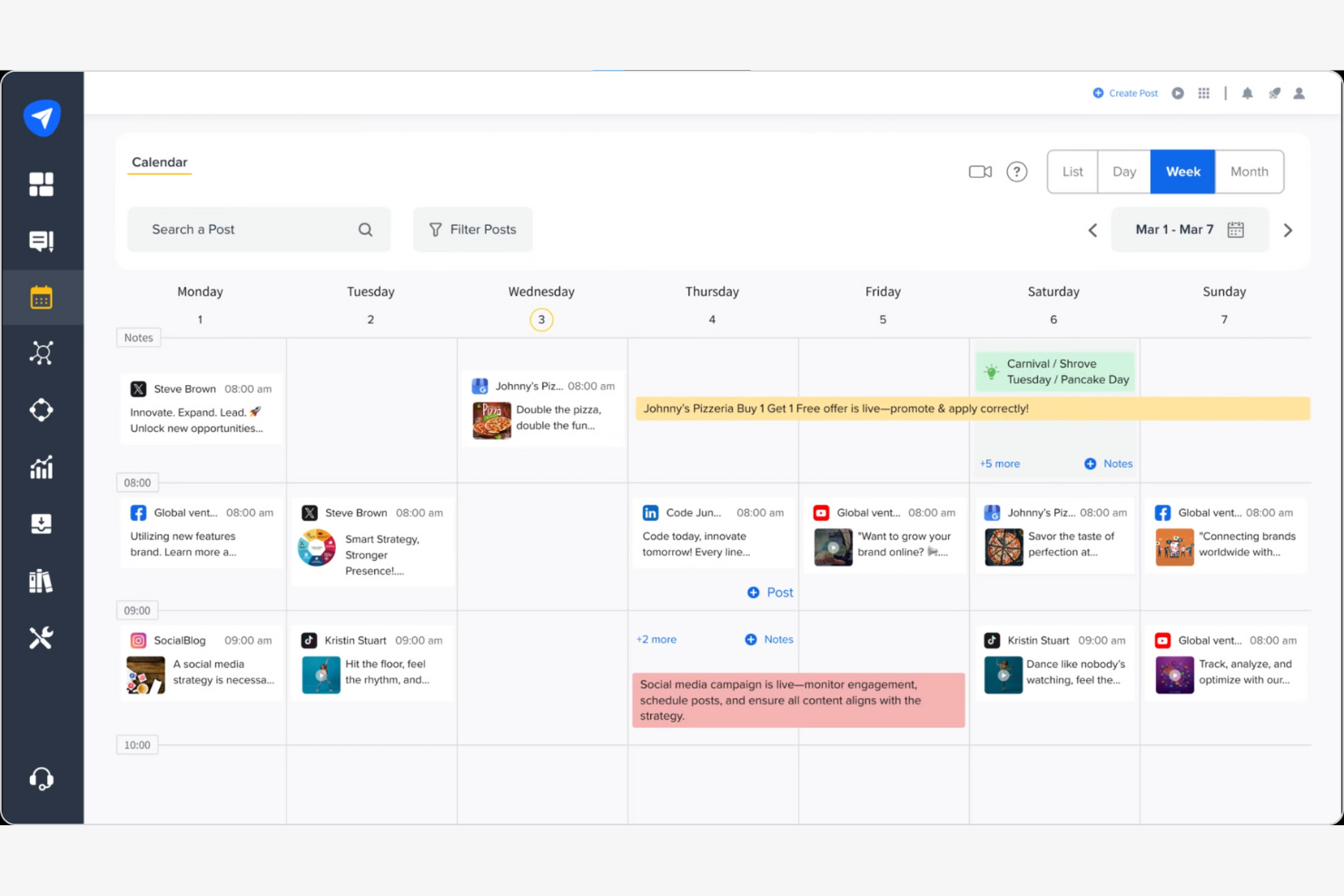Select the dashboard grid icon in sidebar
The height and width of the screenshot is (896, 1344).
(x=42, y=183)
